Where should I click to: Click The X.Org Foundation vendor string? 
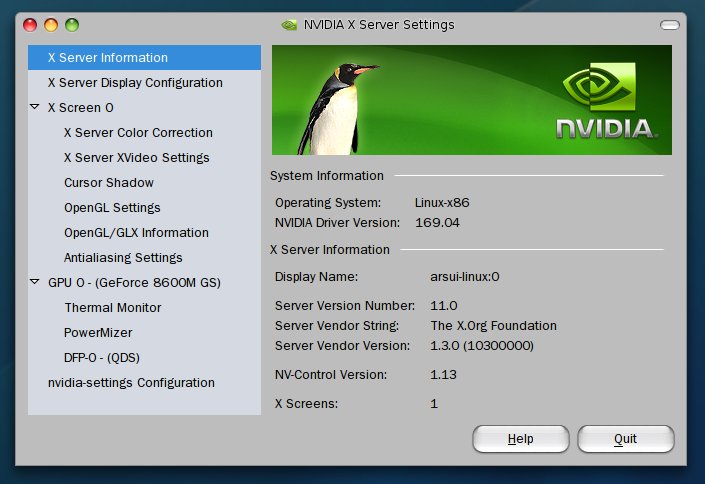(x=494, y=326)
